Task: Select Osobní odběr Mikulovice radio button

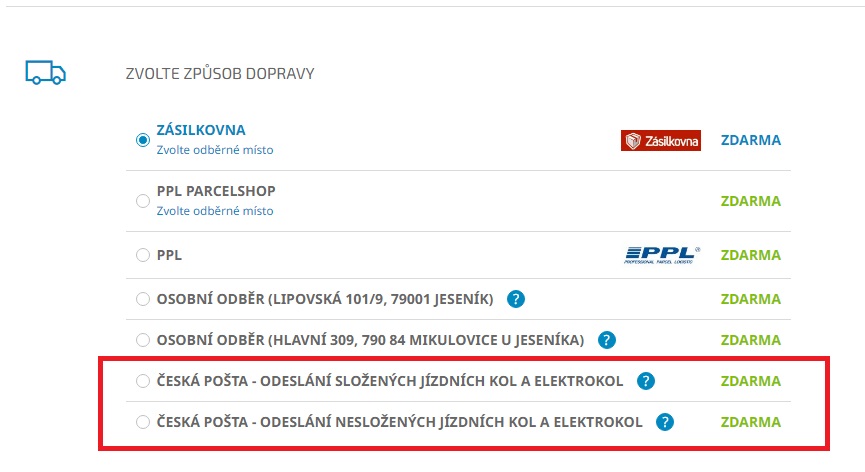Action: pyautogui.click(x=143, y=340)
